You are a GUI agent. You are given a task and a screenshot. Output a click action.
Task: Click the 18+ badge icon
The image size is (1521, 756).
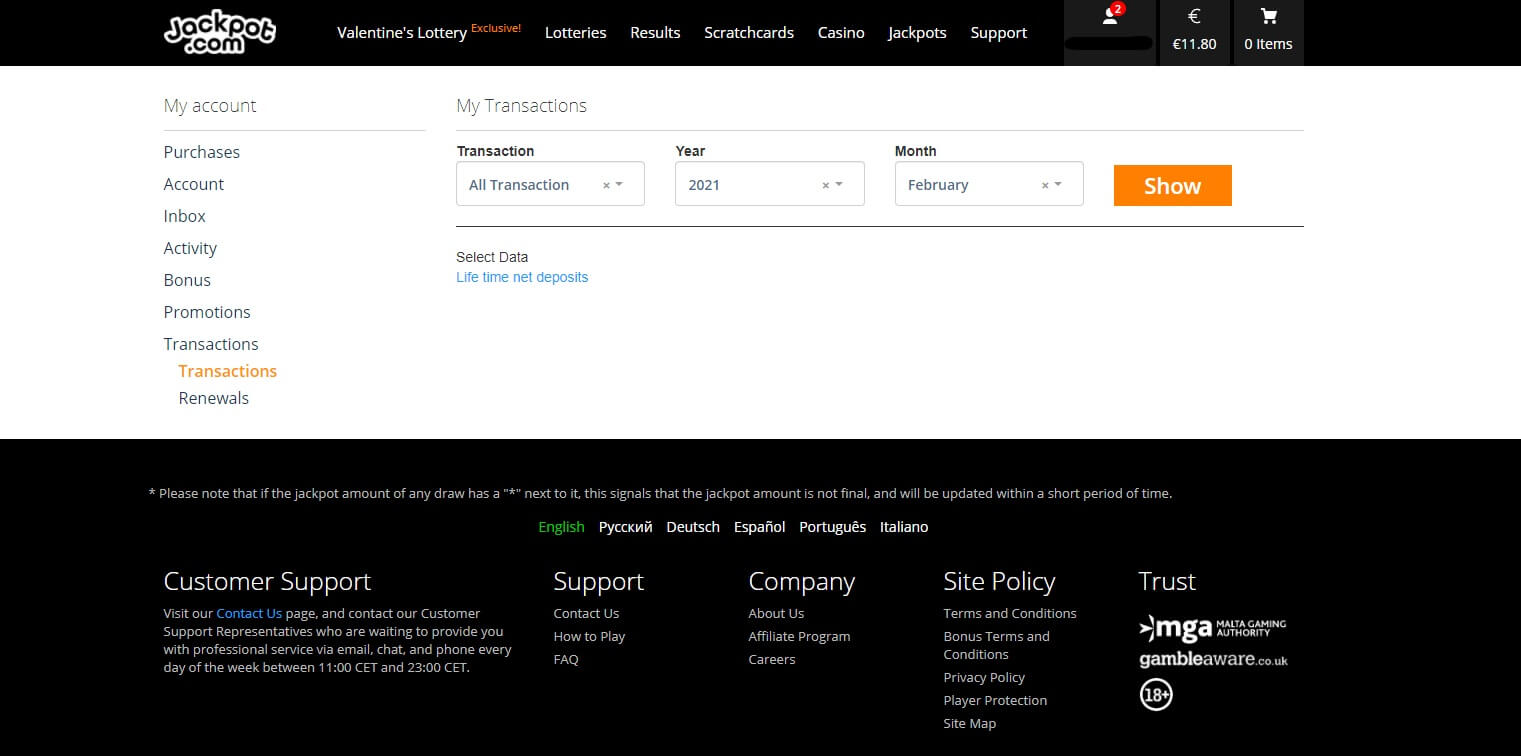click(1156, 694)
